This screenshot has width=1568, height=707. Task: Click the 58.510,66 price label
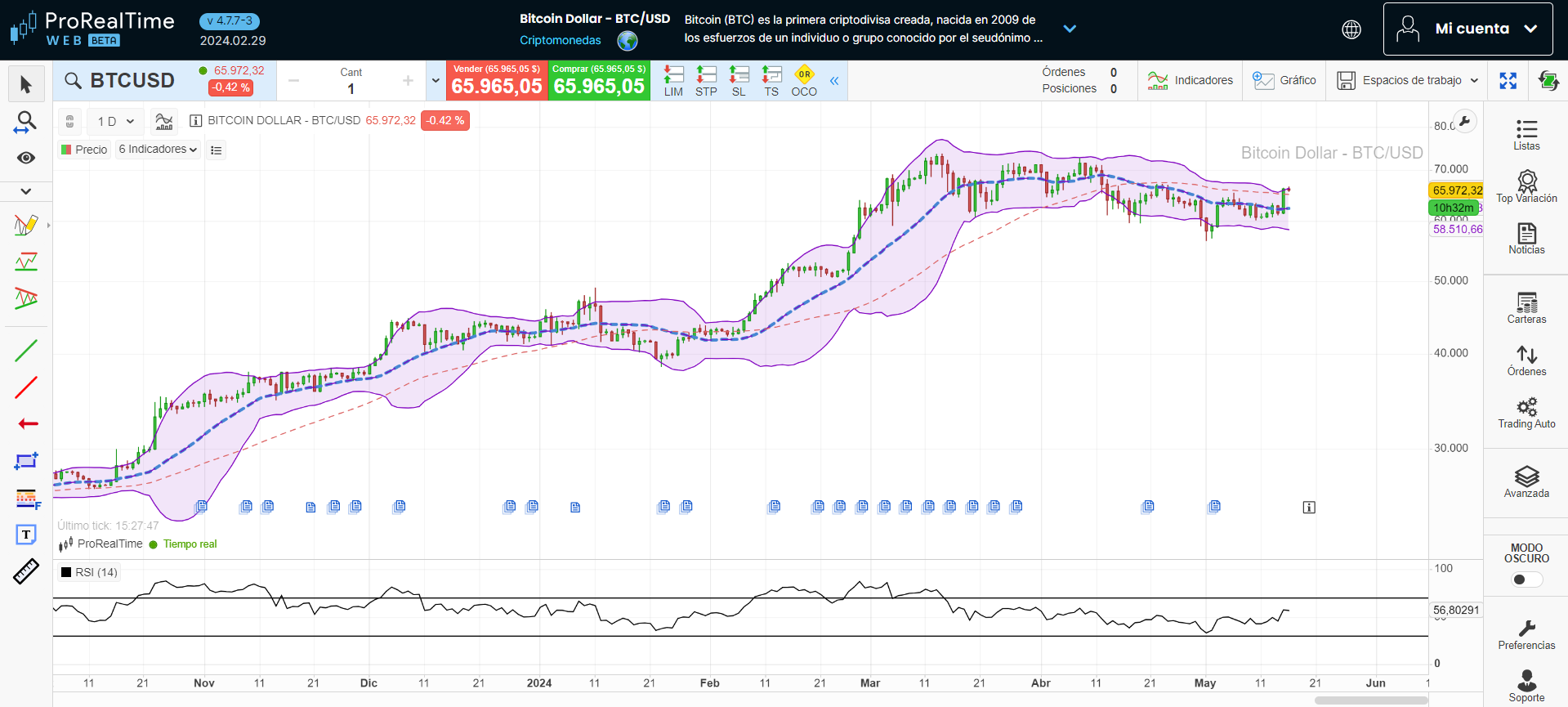point(1457,230)
